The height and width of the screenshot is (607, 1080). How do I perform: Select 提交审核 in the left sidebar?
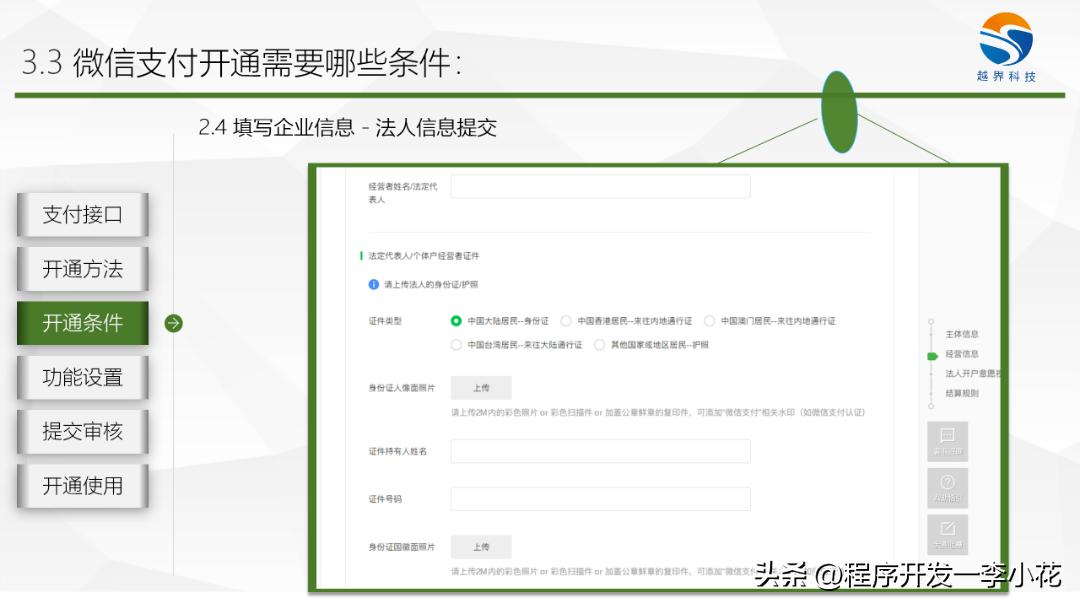click(82, 431)
